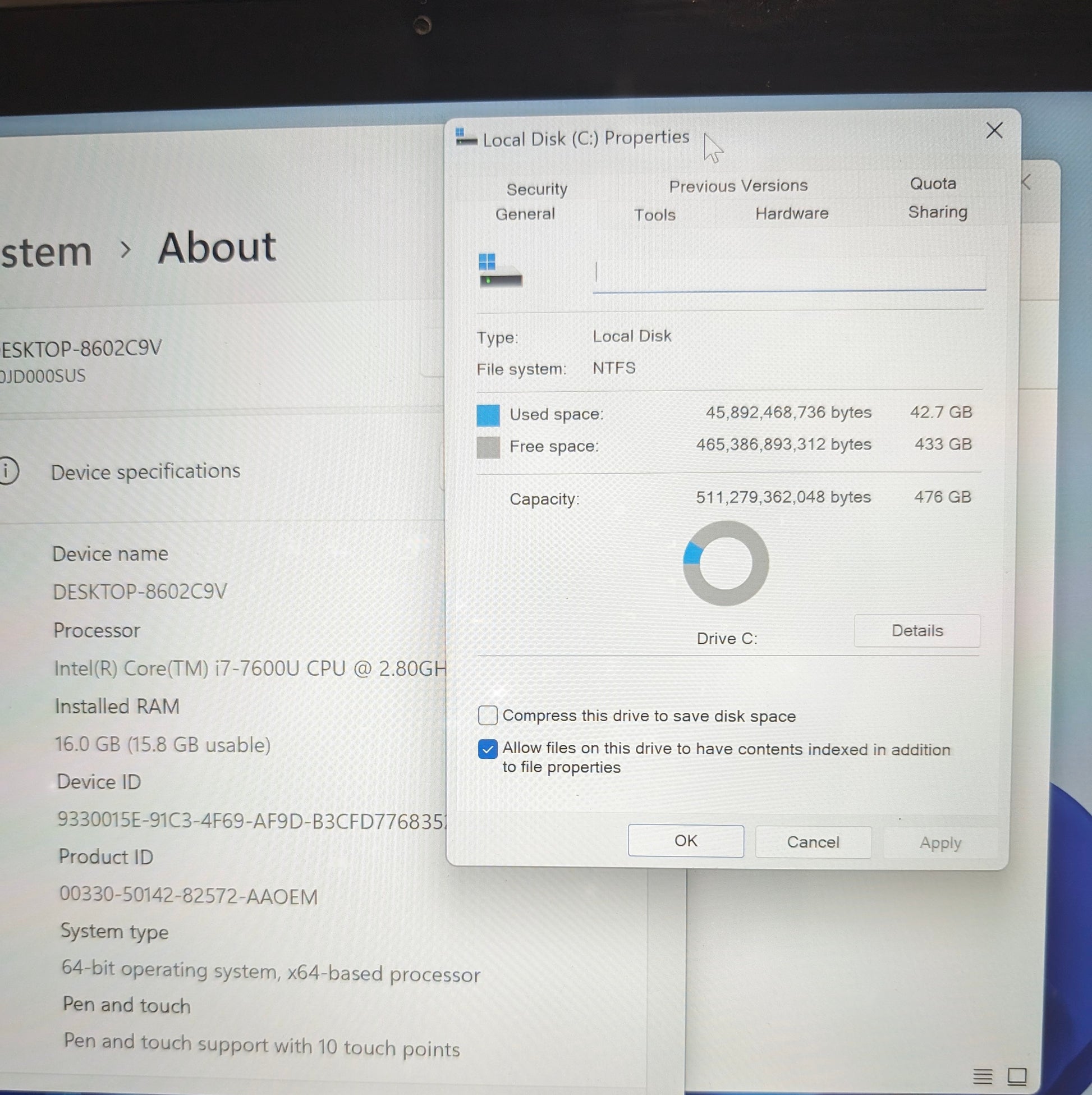The image size is (1092, 1095).
Task: Click 465,386,893,312 bytes free value
Action: [783, 445]
